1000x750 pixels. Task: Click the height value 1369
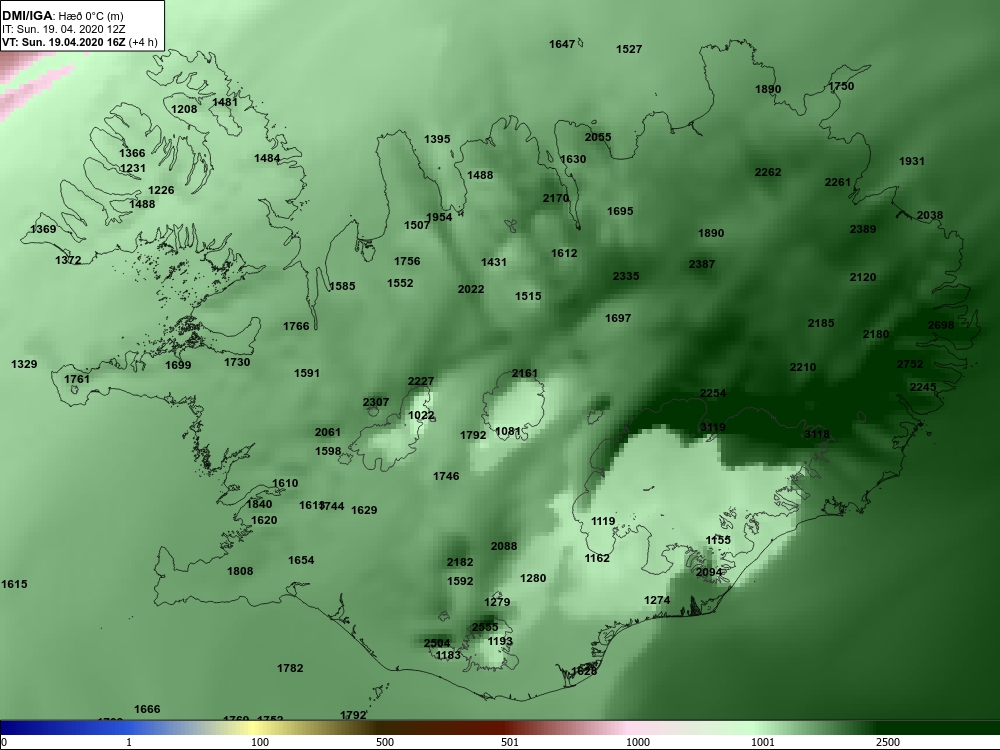coord(43,229)
